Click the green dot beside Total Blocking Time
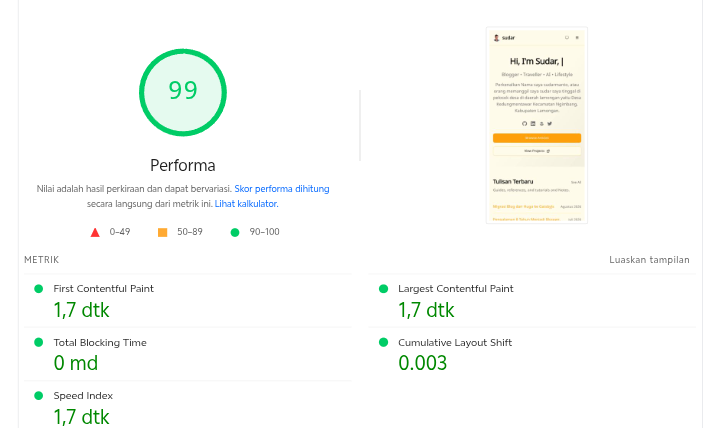The height and width of the screenshot is (428, 720). (x=39, y=343)
